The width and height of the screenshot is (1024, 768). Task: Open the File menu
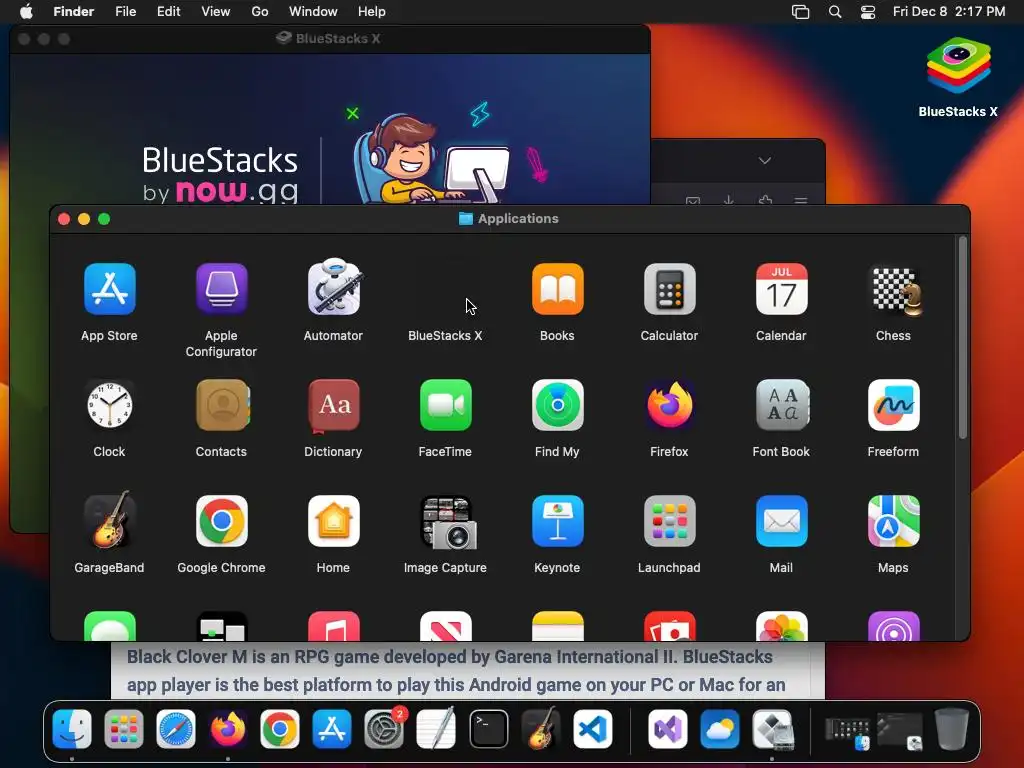(125, 11)
